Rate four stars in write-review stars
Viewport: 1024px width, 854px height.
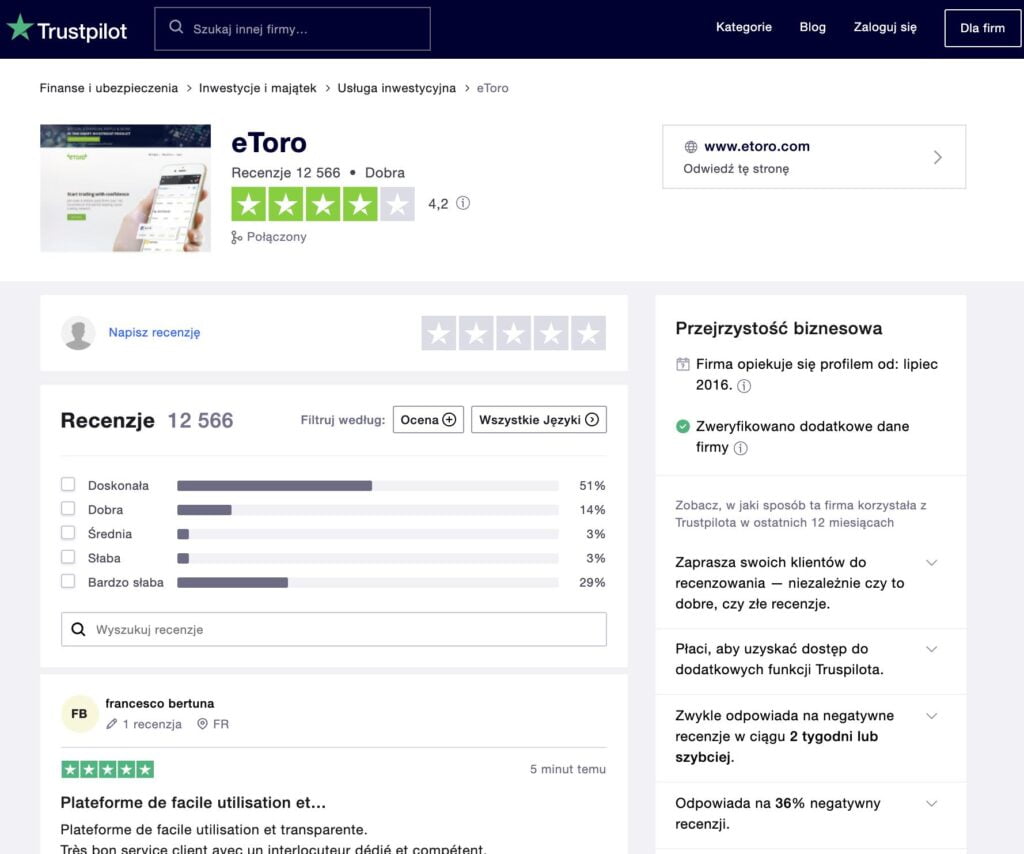coord(551,333)
